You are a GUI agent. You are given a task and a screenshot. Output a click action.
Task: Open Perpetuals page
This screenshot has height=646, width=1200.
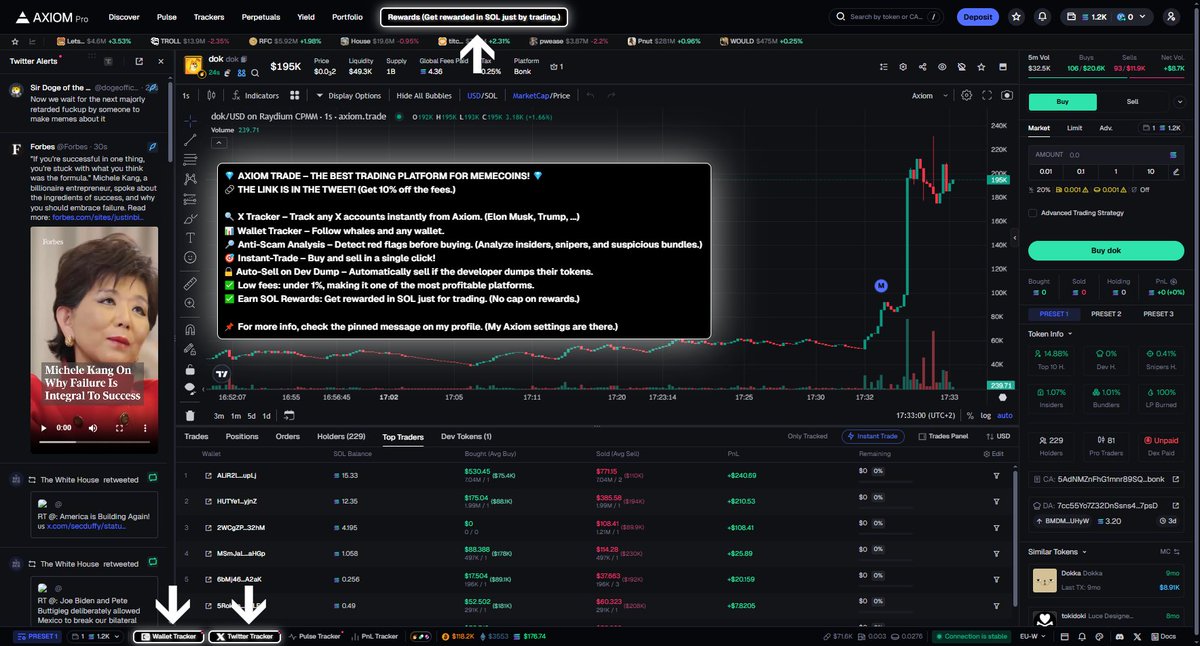coord(261,17)
